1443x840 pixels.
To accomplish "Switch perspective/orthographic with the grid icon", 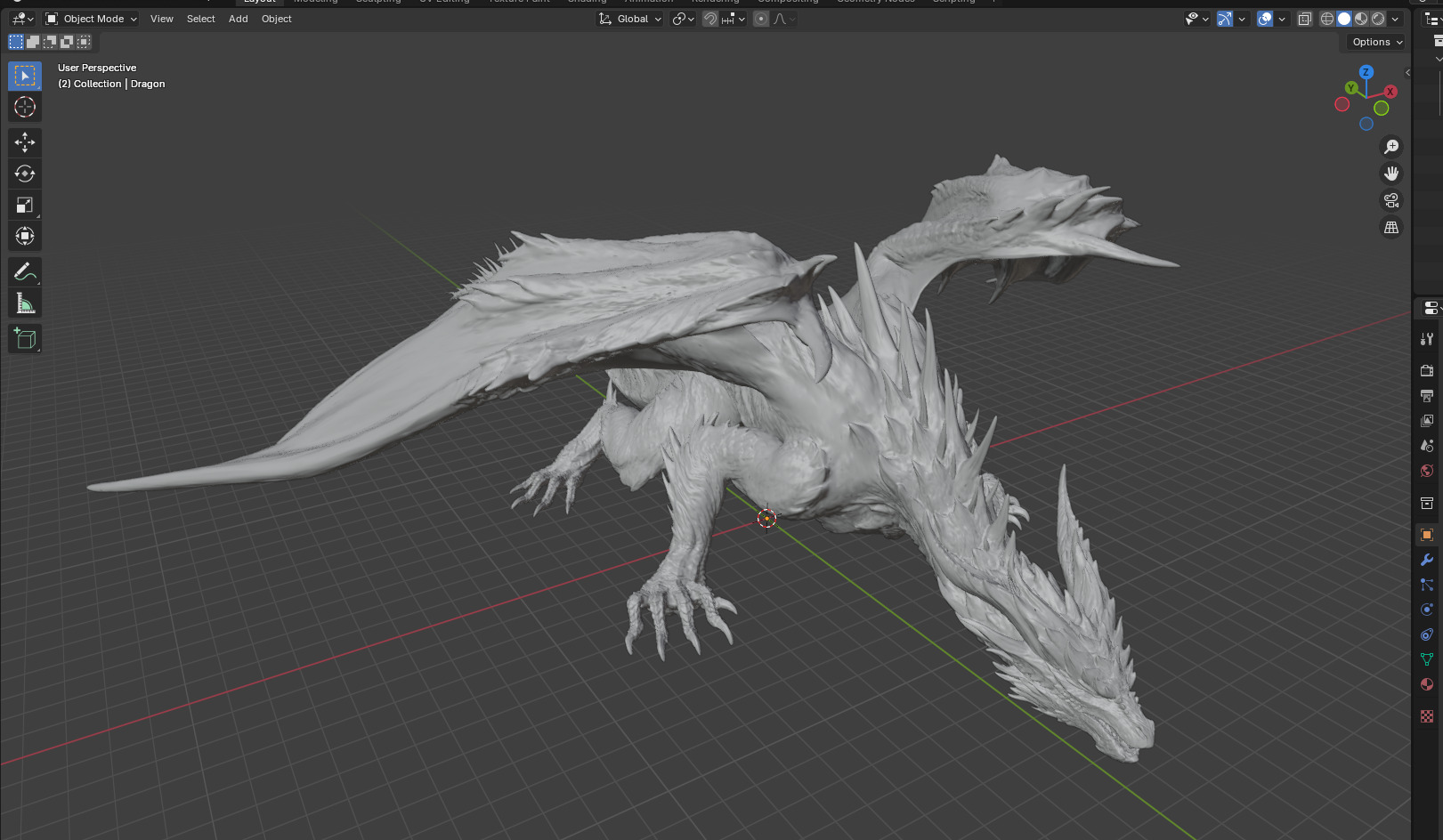I will (x=1391, y=228).
